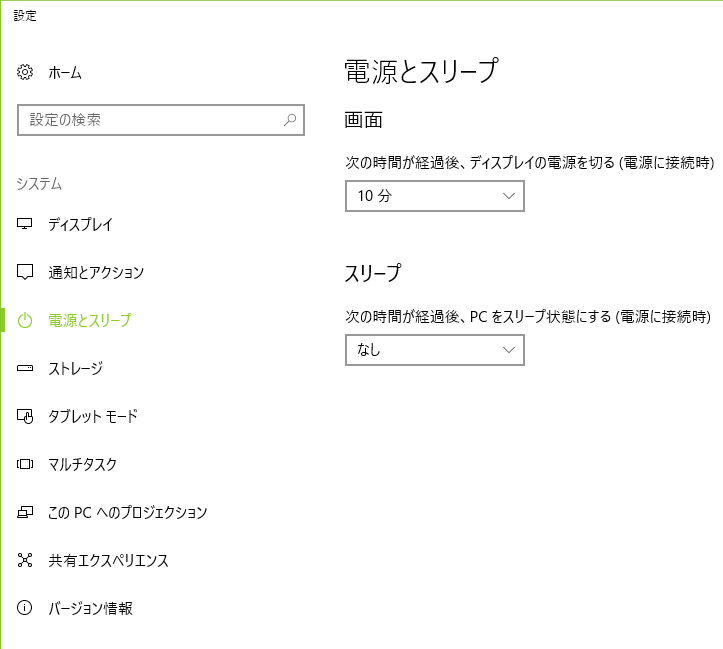This screenshot has width=723, height=649.
Task: Click the Home gear icon
Action: point(25,72)
